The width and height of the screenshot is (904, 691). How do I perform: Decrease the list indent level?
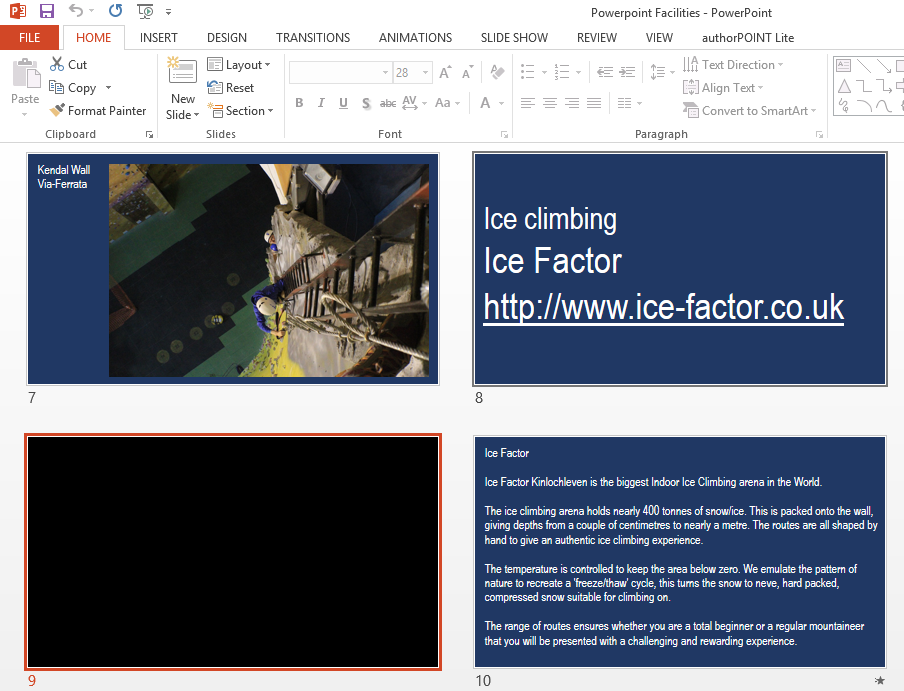(x=605, y=72)
